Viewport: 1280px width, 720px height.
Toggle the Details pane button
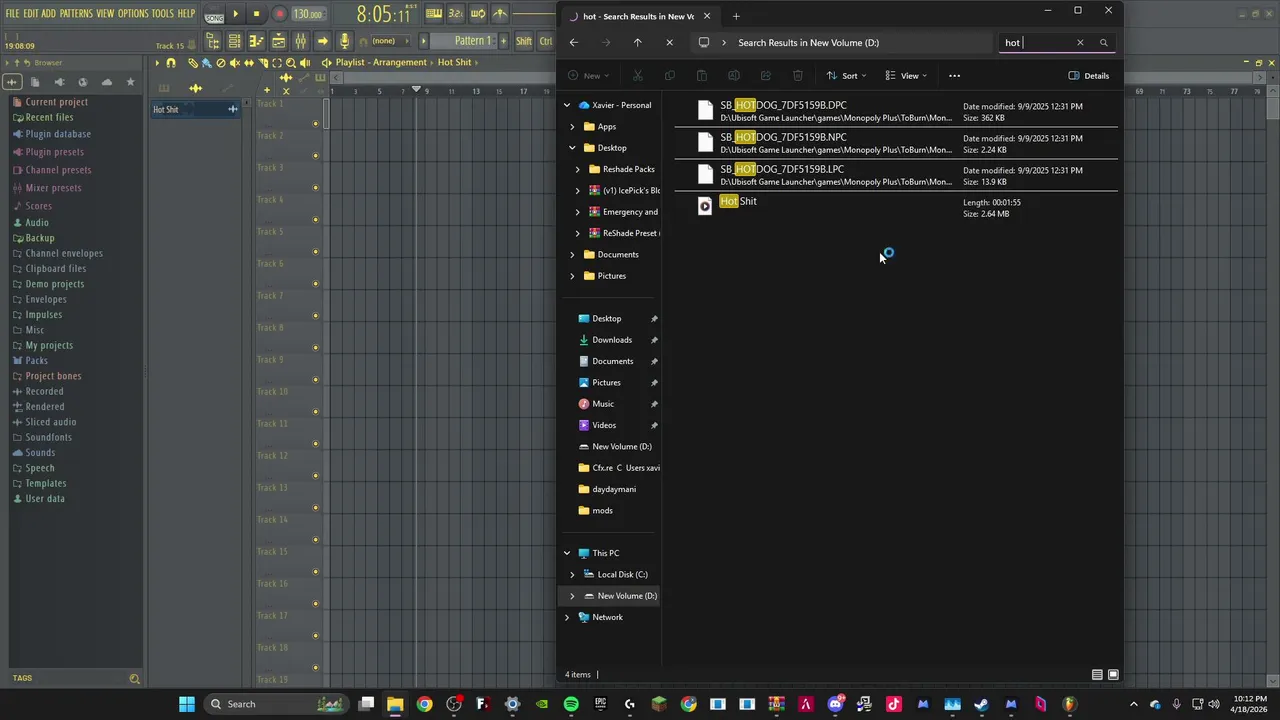click(x=1089, y=76)
